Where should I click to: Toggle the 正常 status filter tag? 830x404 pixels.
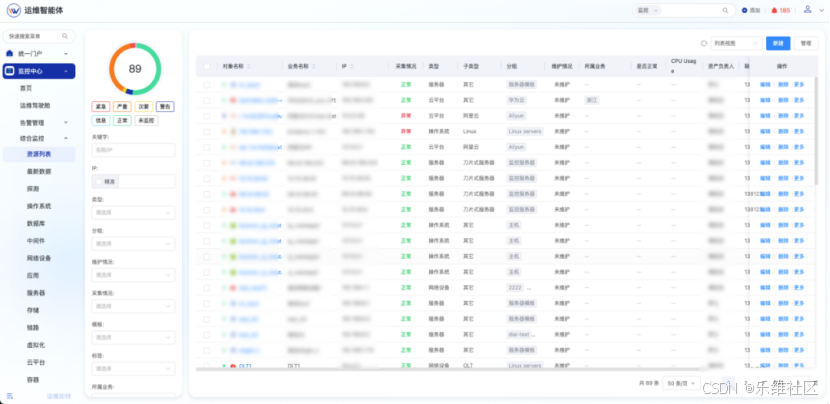pyautogui.click(x=122, y=121)
